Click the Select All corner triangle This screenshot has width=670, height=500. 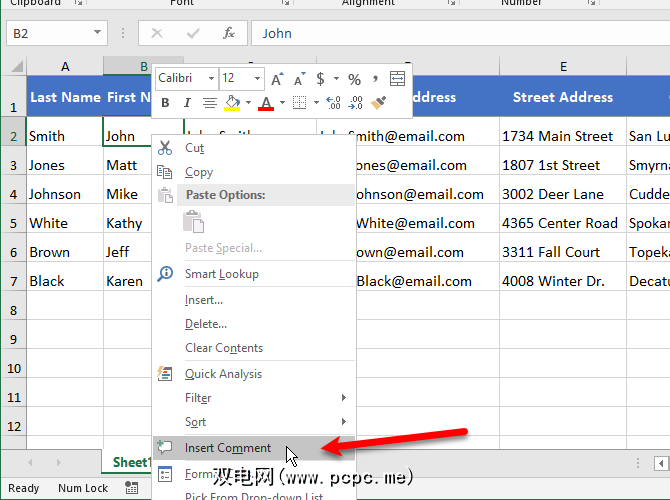pos(17,67)
